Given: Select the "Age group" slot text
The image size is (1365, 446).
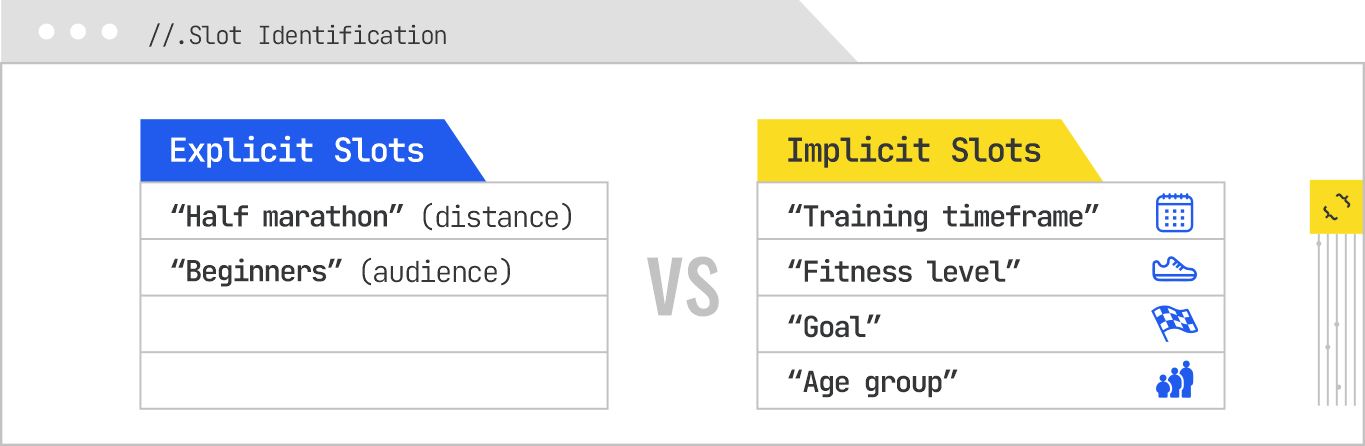Looking at the screenshot, I should (x=873, y=382).
